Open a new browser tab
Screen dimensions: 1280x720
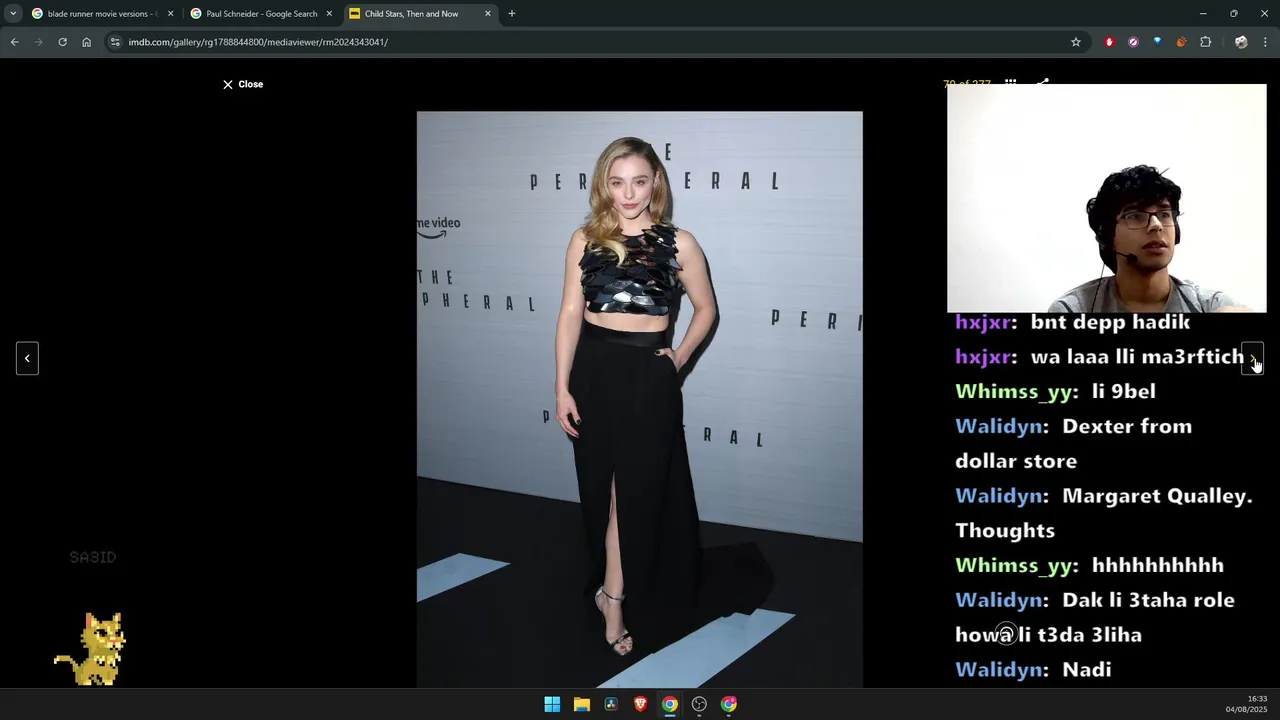pos(512,14)
